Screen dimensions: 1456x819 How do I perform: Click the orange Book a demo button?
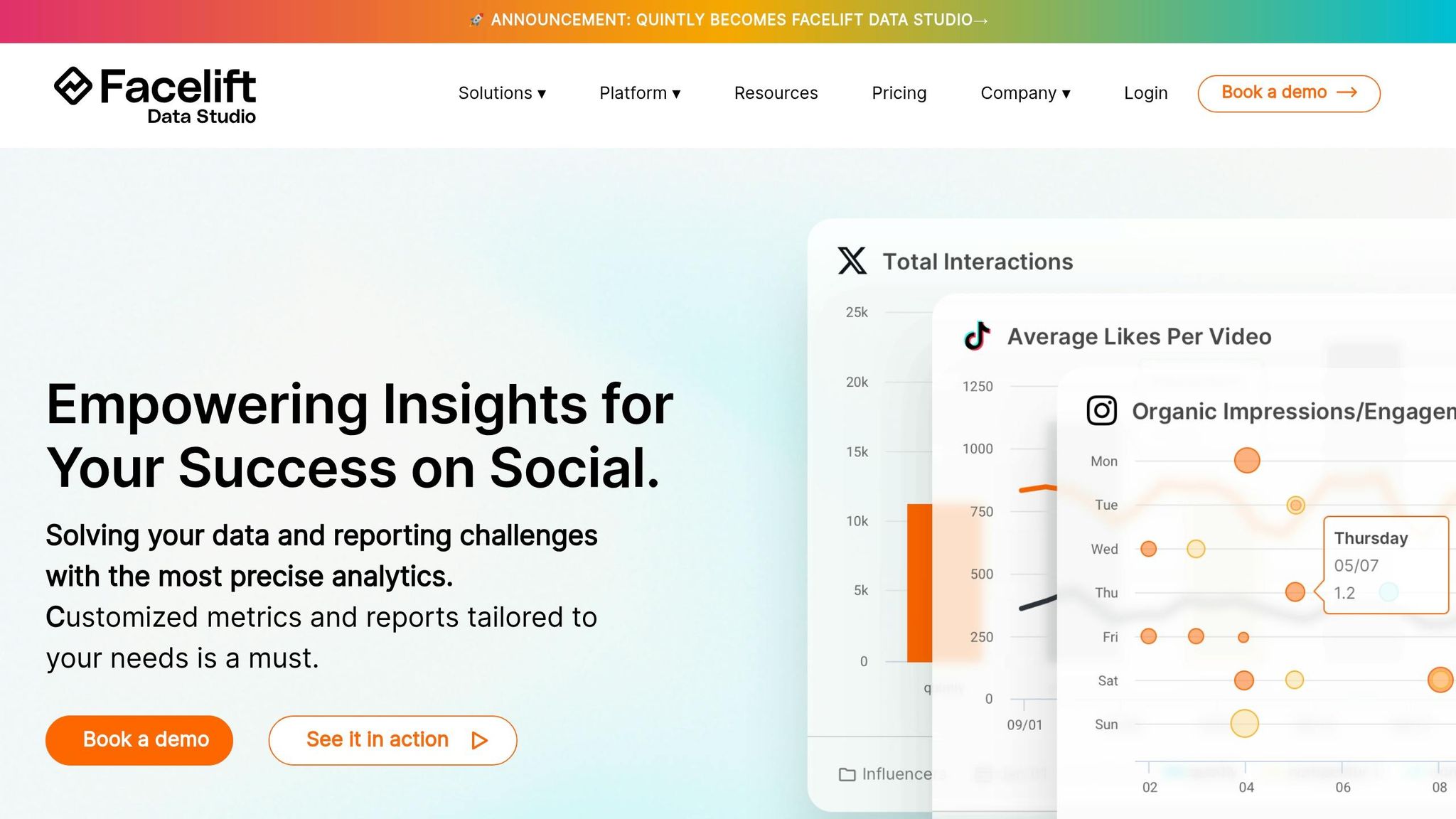point(139,739)
